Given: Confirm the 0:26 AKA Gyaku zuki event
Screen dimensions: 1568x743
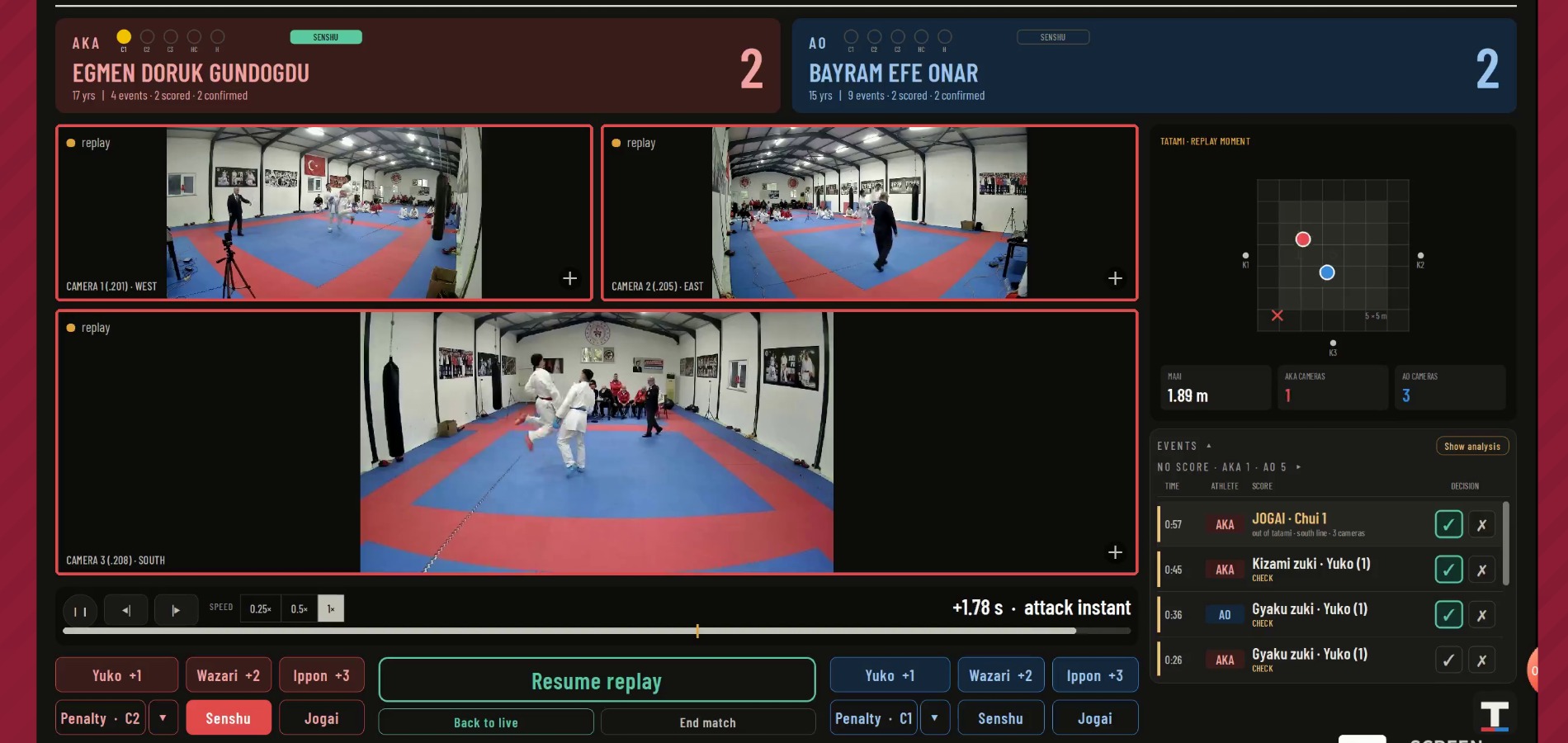Looking at the screenshot, I should (x=1448, y=660).
